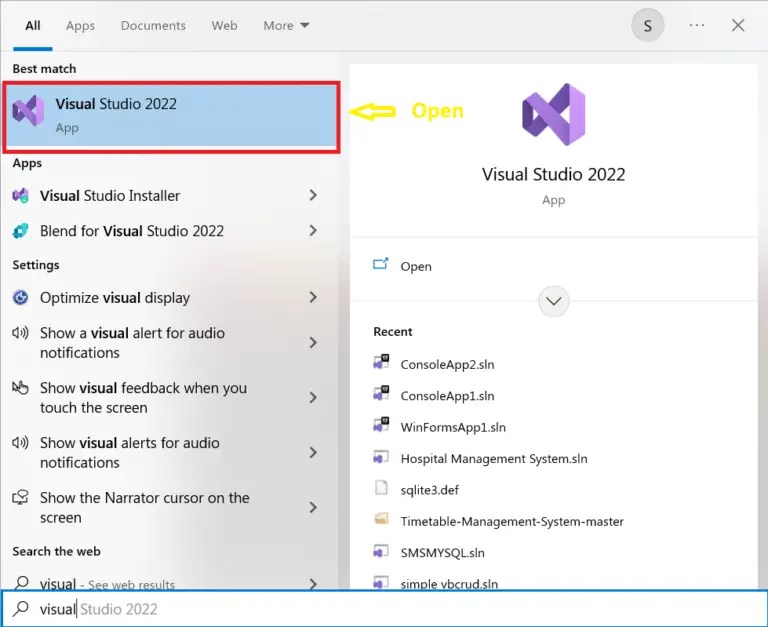Viewport: 768px width, 627px height.
Task: Expand visual web results arrow
Action: coord(313,583)
